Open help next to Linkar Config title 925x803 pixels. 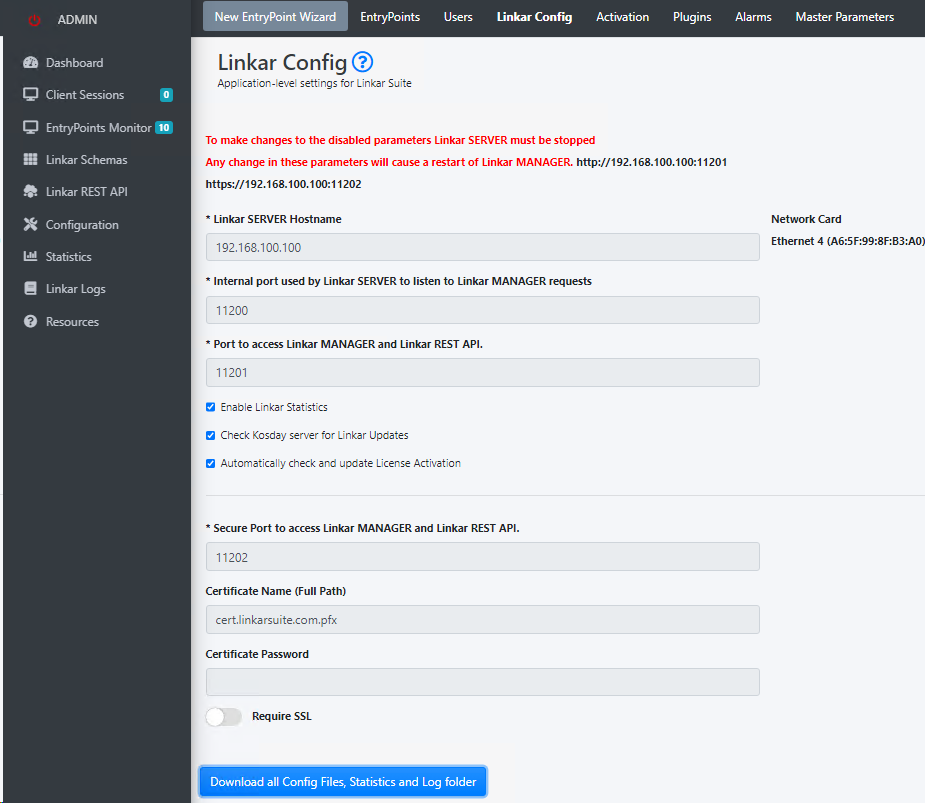362,61
